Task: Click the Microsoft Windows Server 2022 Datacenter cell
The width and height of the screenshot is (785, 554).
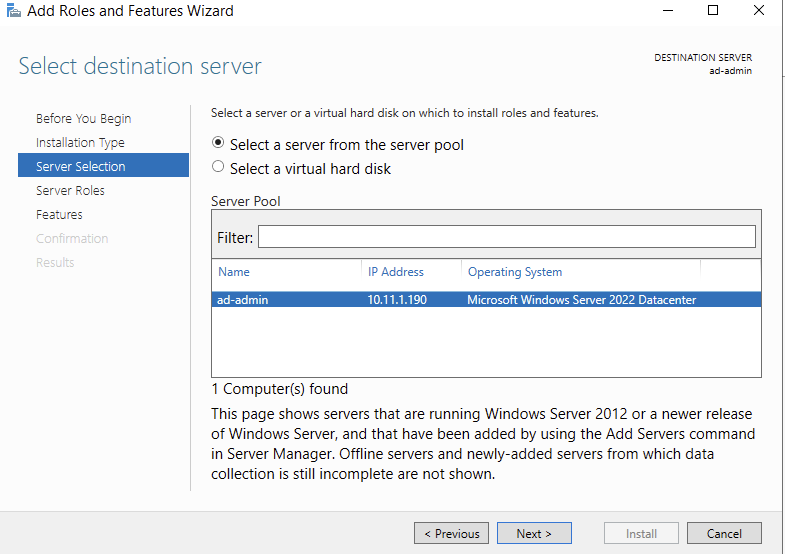Action: tap(581, 300)
